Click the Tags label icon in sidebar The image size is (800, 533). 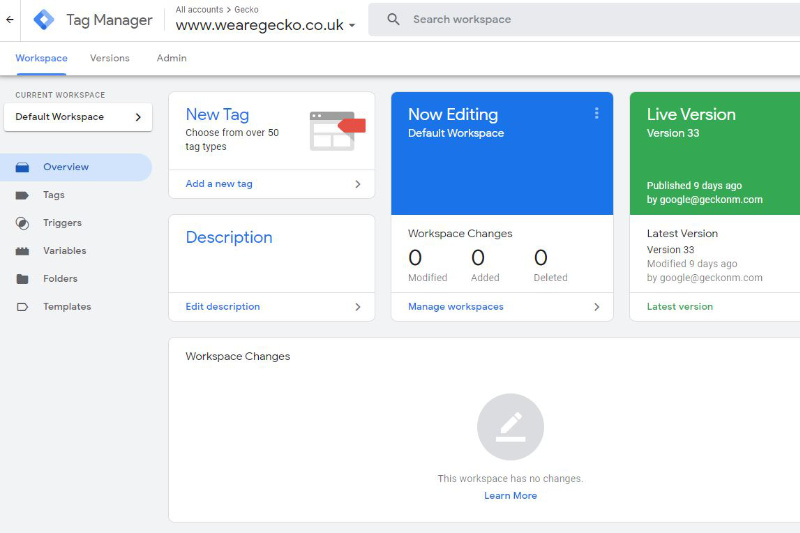click(x=22, y=195)
